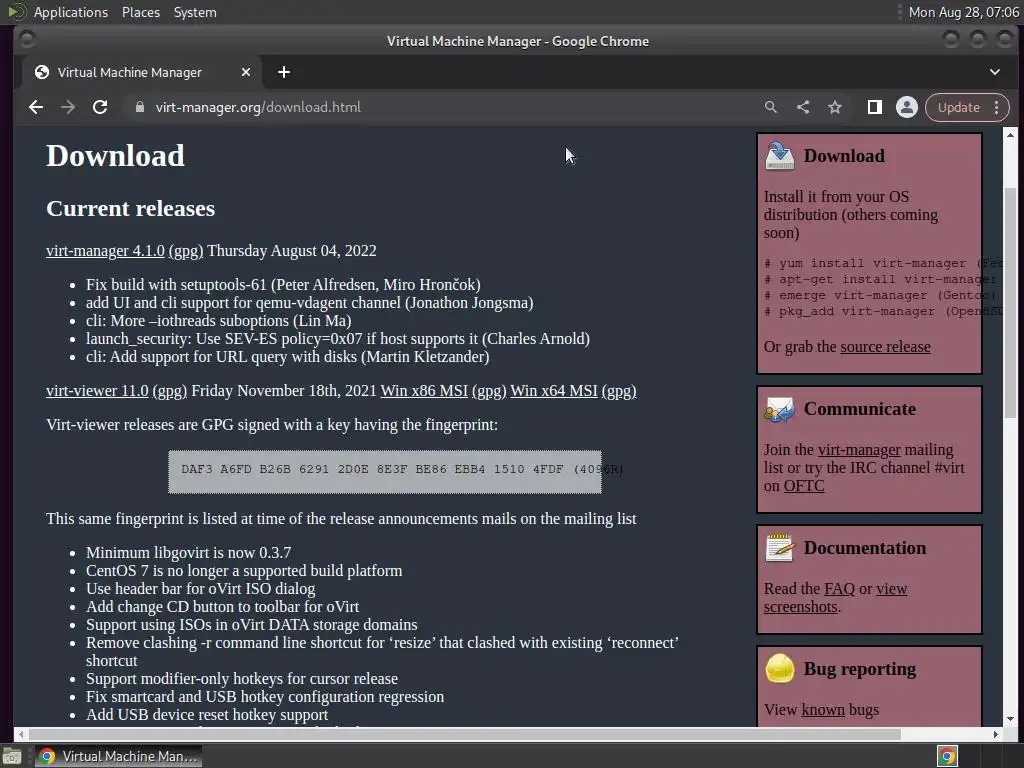Viewport: 1024px width, 768px height.
Task: Open the System menu
Action: (195, 12)
